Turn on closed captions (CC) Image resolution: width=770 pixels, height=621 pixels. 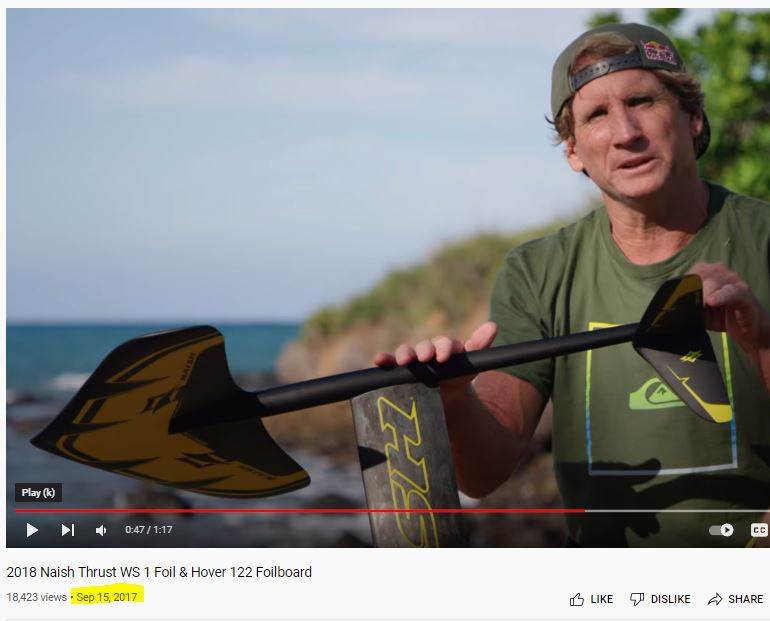tap(759, 530)
